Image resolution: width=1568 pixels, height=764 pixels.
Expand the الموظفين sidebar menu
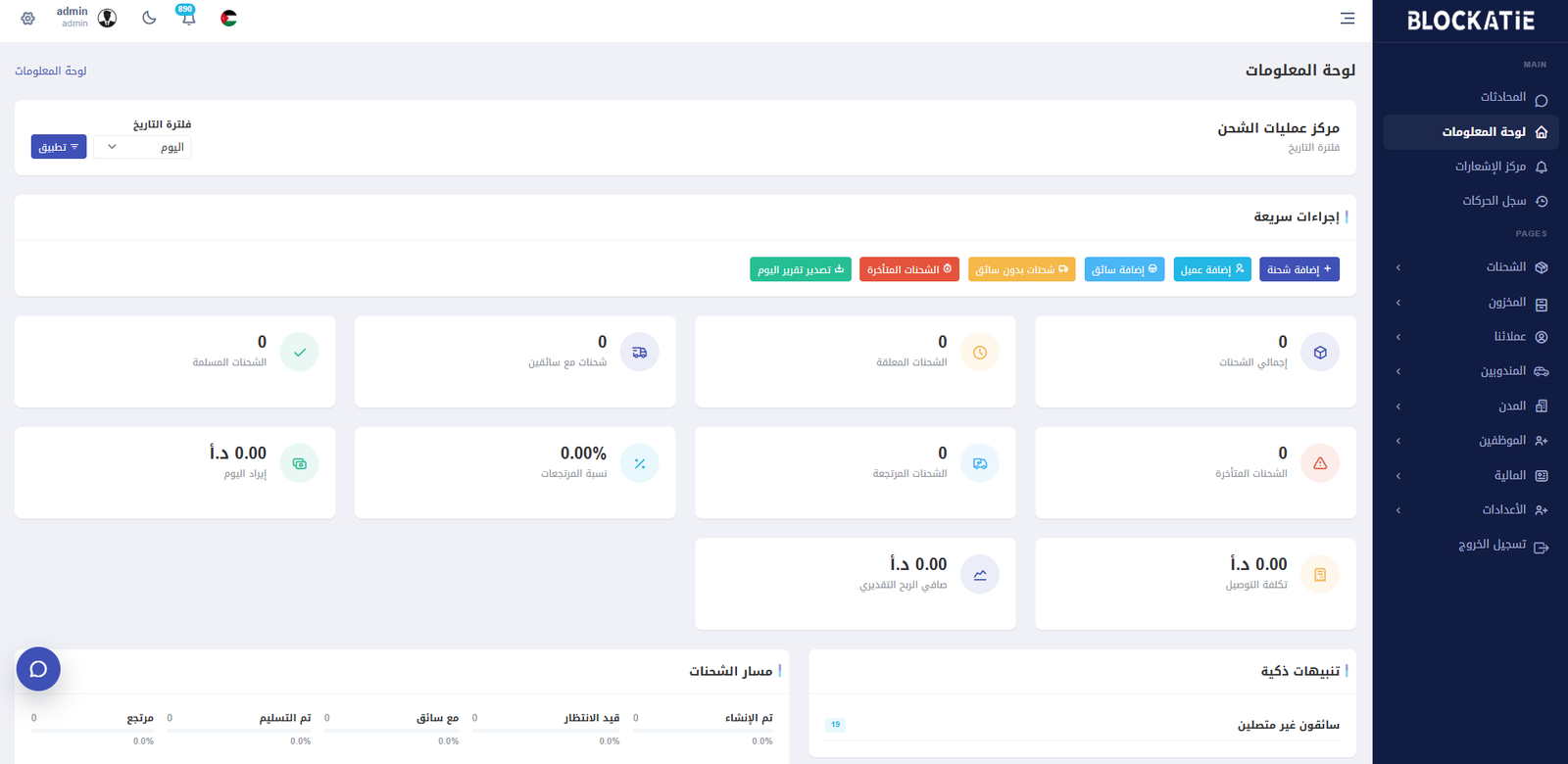(1470, 440)
